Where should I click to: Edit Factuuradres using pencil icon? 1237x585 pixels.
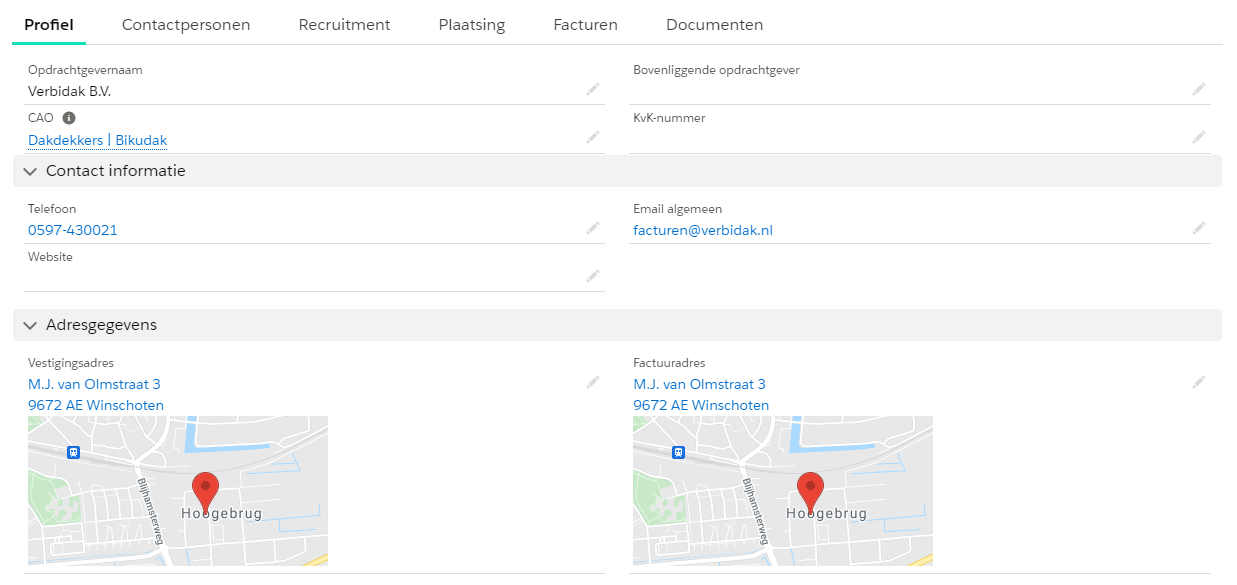(x=1198, y=382)
